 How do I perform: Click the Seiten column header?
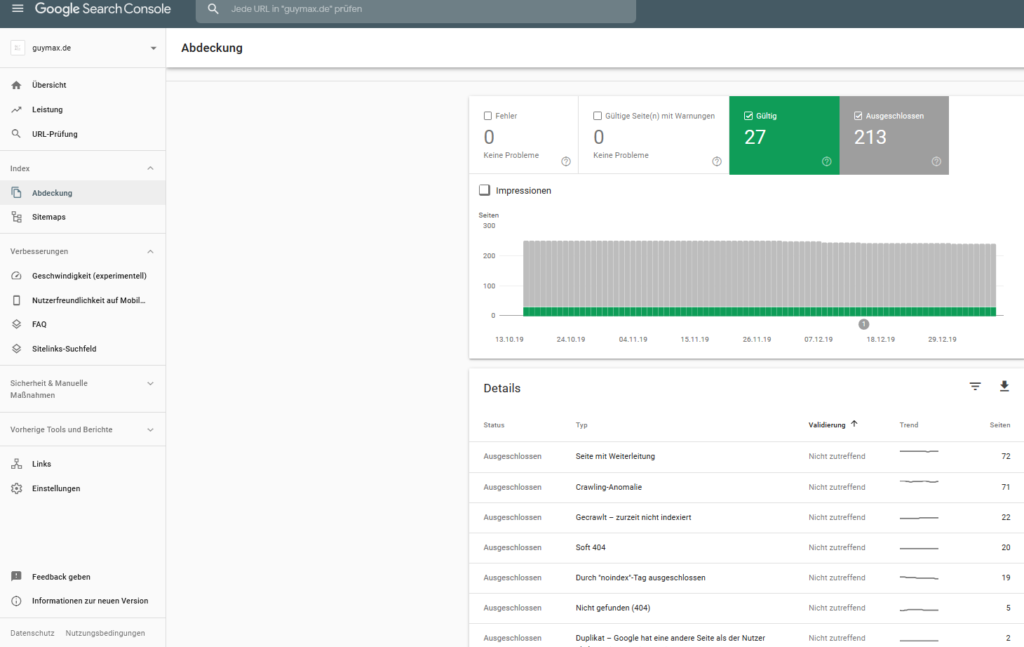1000,425
